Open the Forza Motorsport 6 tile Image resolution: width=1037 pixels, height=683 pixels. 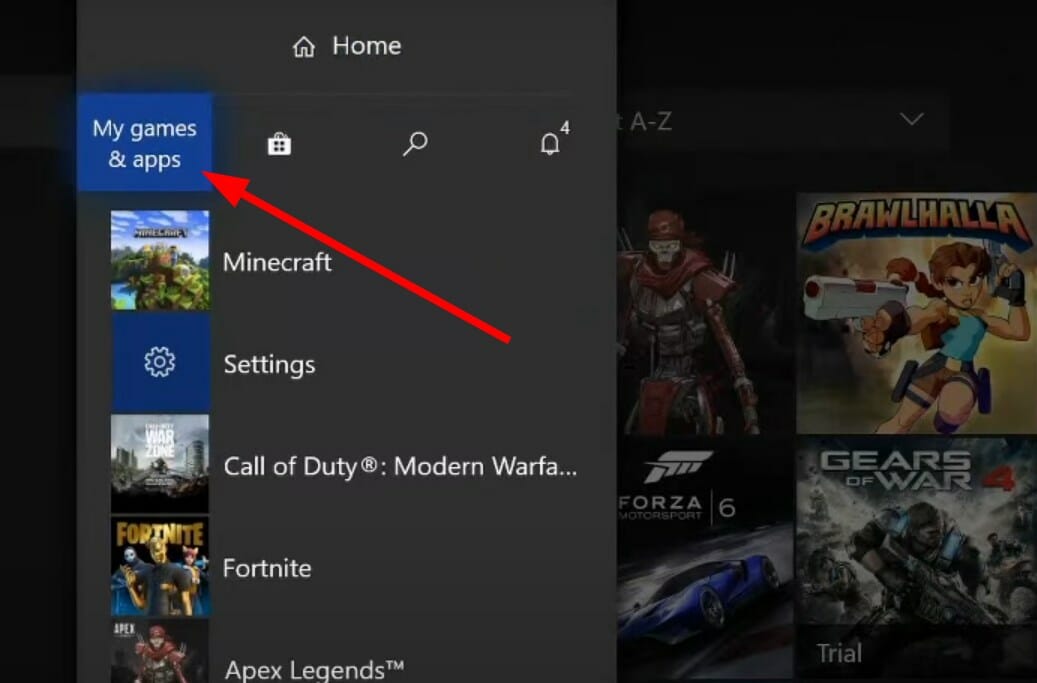coord(706,560)
